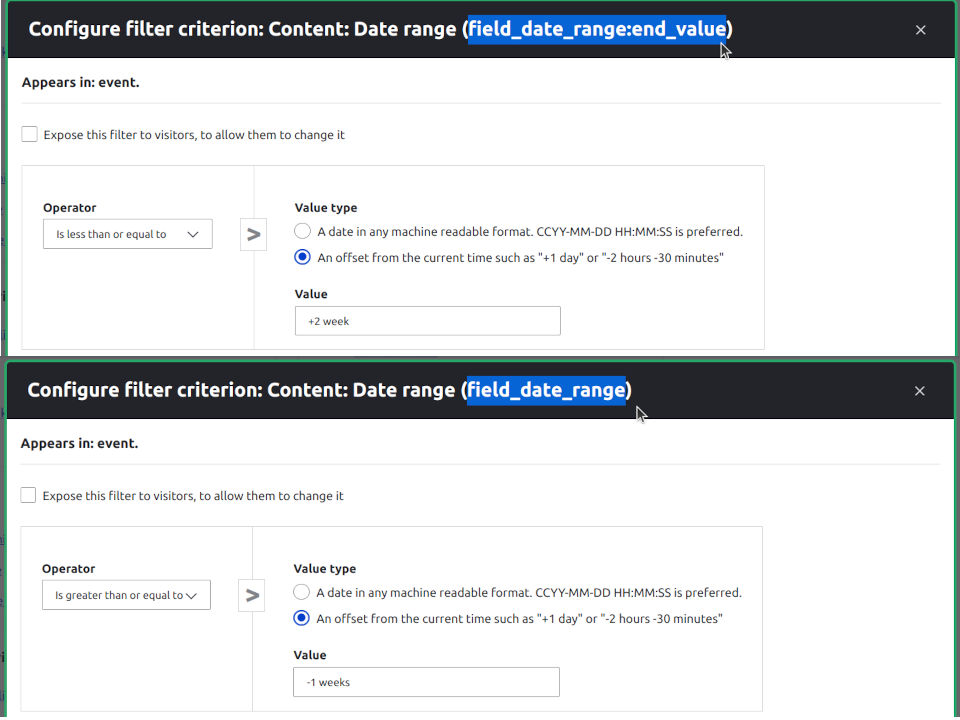
Task: Close the end_value filter criterion dialog
Action: coord(920,30)
